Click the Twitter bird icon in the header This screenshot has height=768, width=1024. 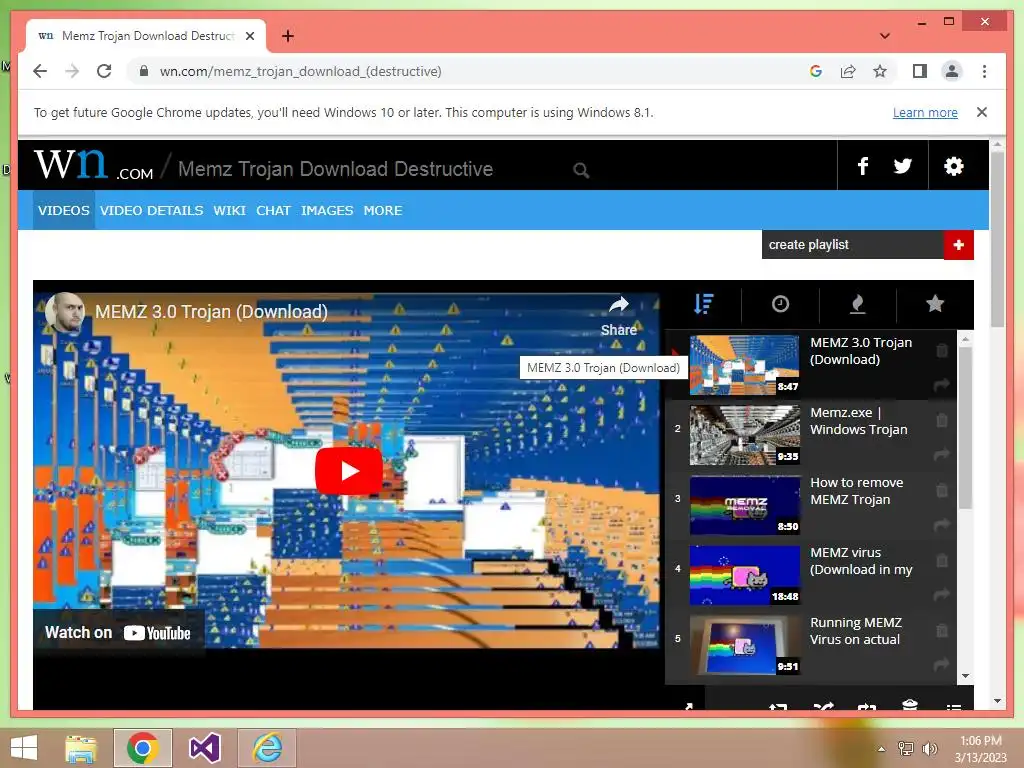(903, 166)
